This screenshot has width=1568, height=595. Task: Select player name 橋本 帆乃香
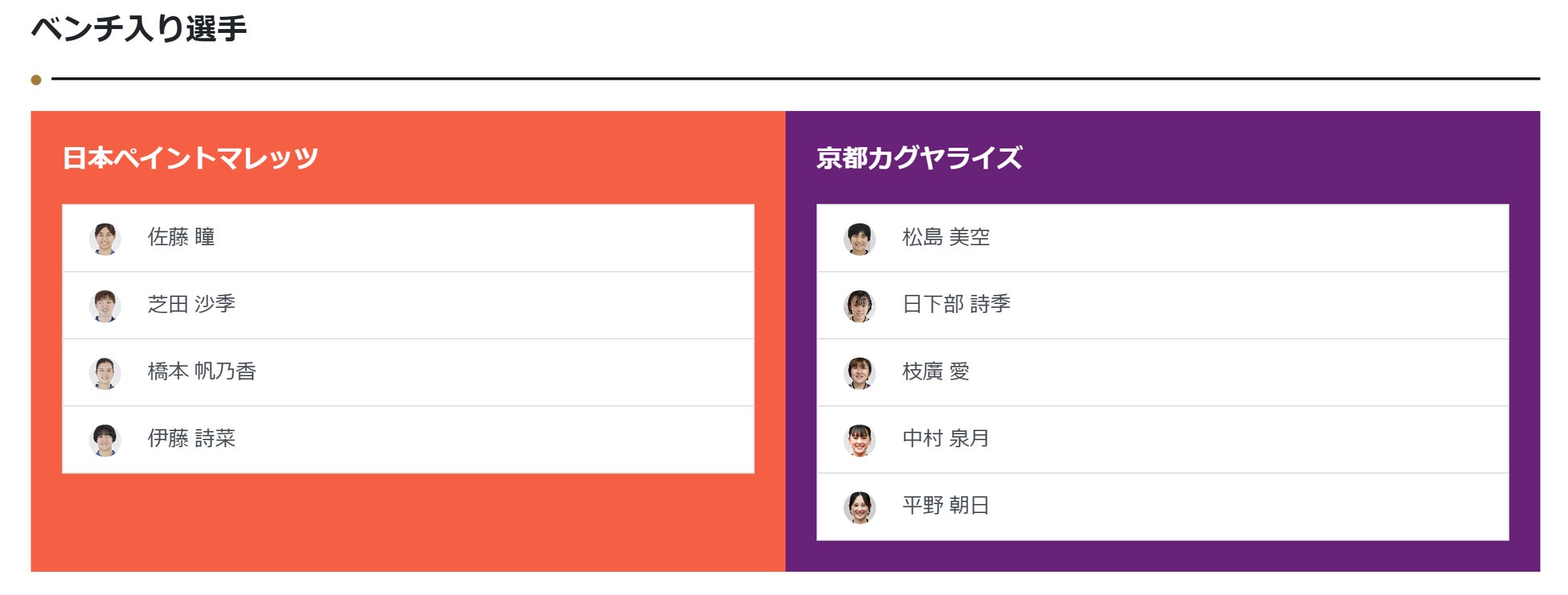coord(202,371)
